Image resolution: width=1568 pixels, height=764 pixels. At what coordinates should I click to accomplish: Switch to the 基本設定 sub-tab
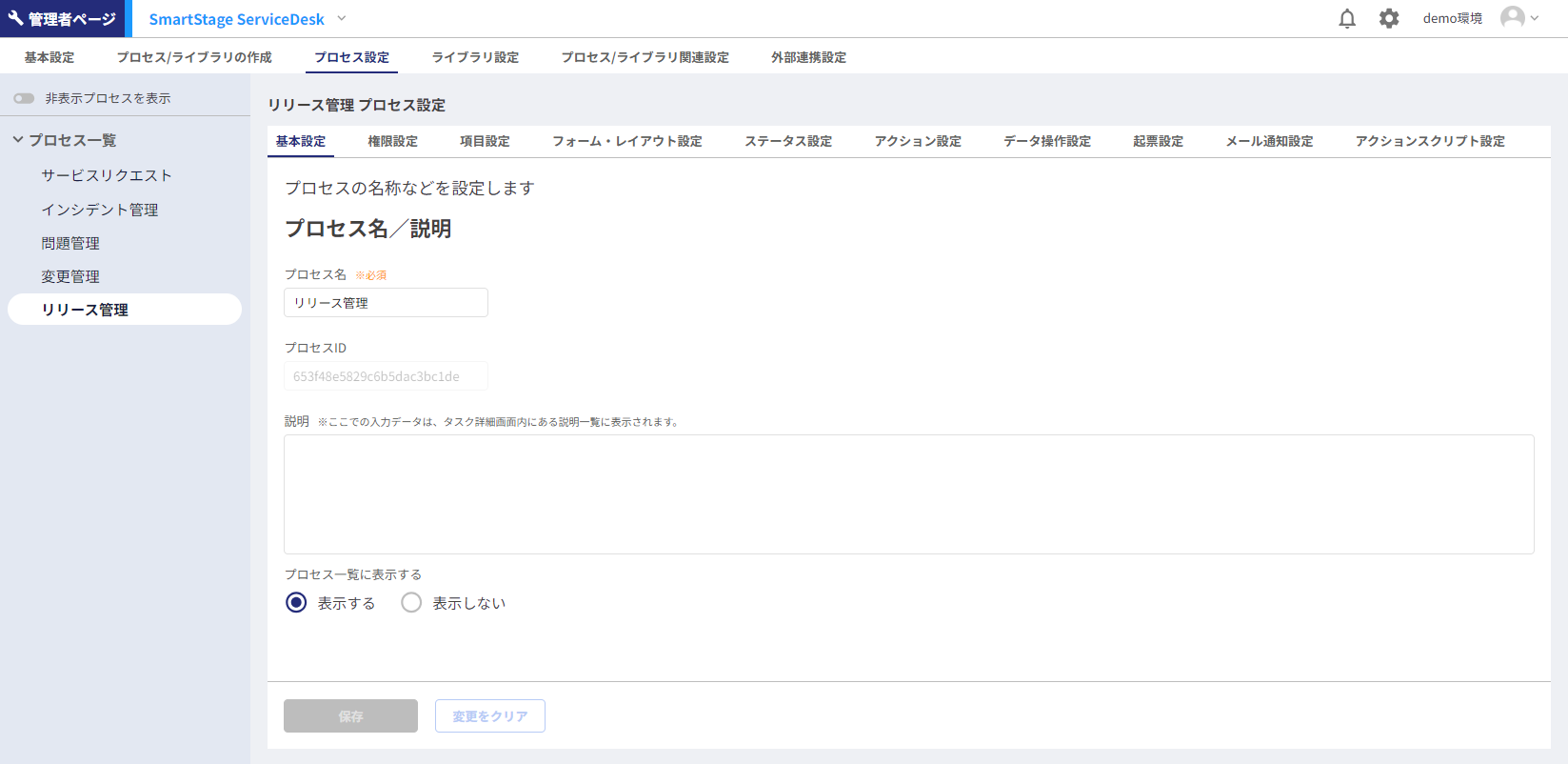point(301,141)
